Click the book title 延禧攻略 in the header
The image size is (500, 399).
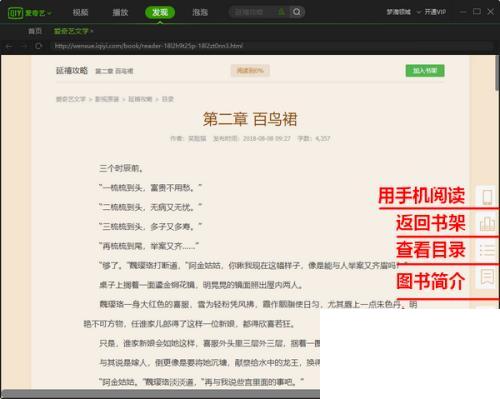pyautogui.click(x=72, y=70)
